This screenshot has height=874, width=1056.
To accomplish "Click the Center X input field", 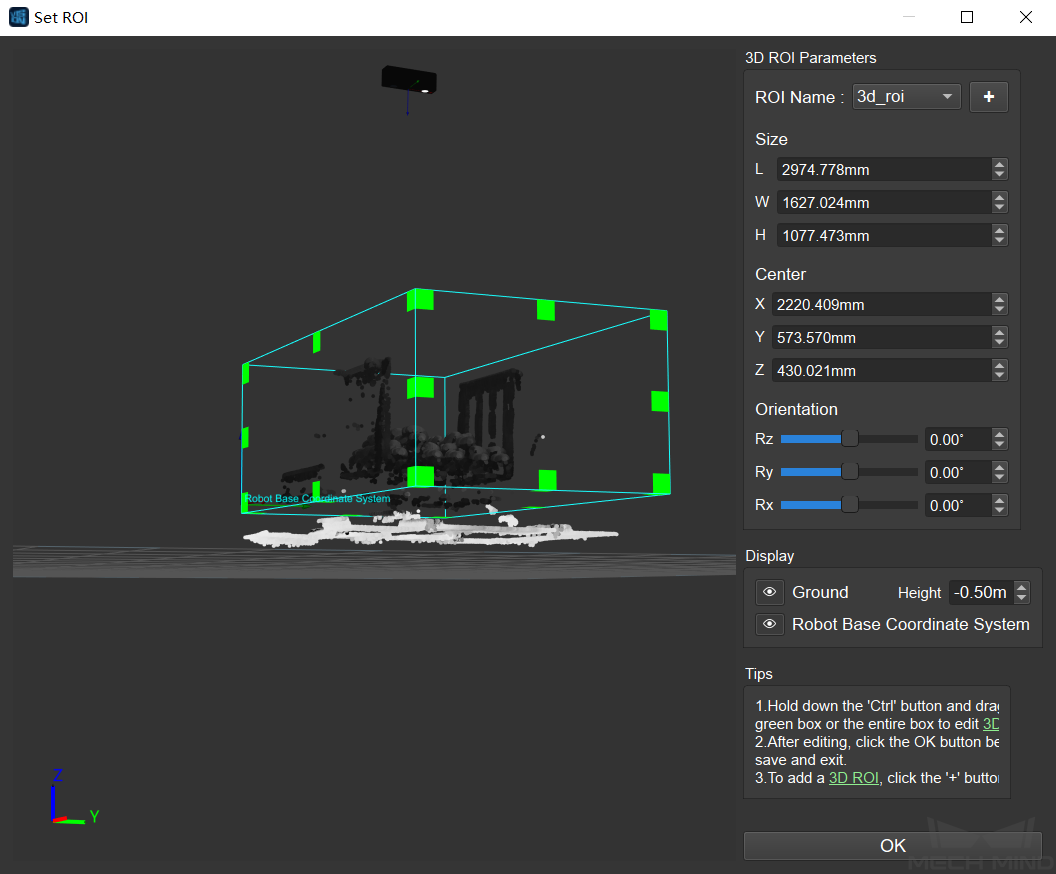I will click(880, 304).
